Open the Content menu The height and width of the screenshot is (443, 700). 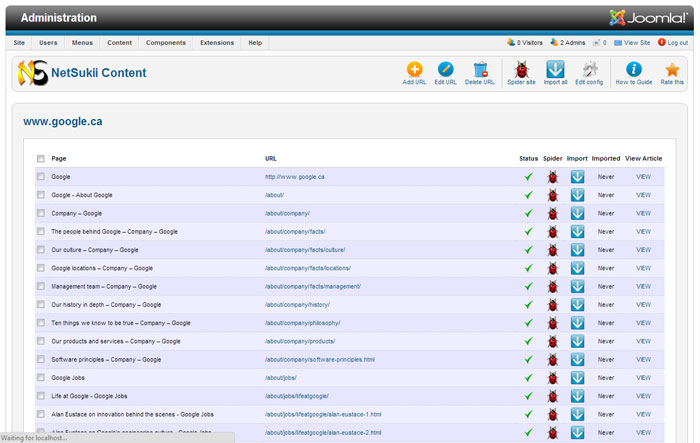[120, 43]
